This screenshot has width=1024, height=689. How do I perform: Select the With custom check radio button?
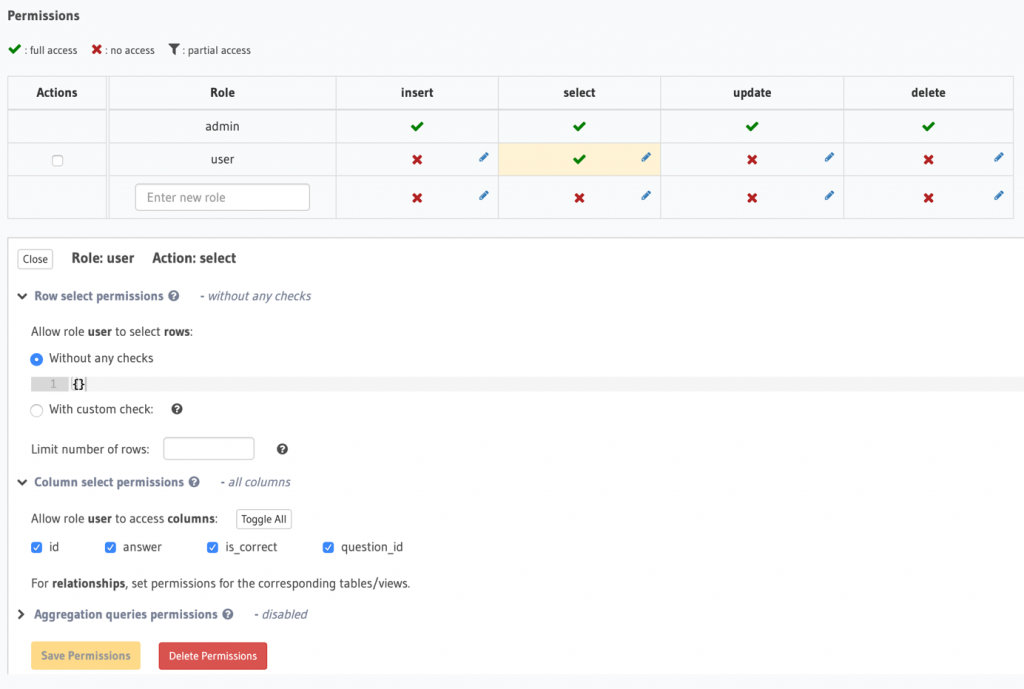point(35,409)
